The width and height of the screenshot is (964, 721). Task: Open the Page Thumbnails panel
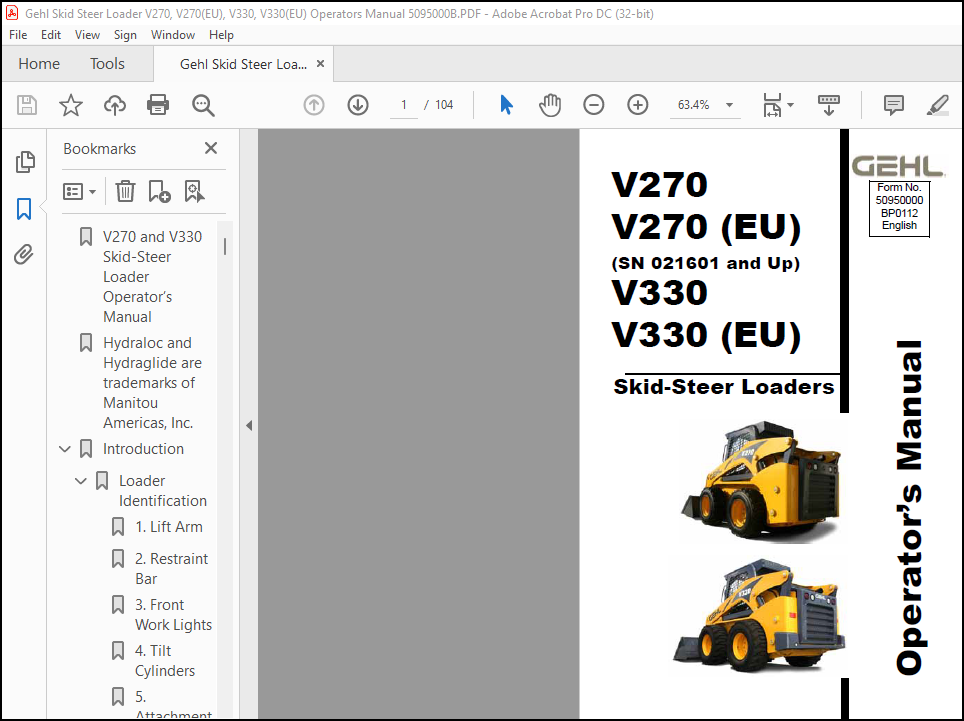[25, 162]
